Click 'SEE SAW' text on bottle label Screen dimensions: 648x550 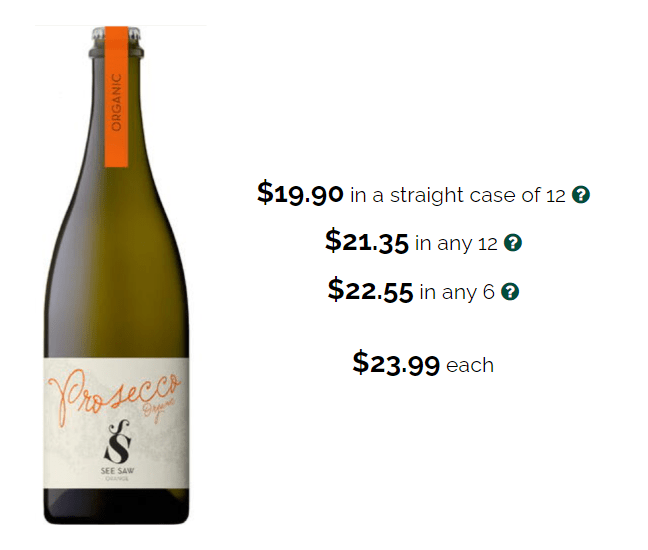[117, 471]
